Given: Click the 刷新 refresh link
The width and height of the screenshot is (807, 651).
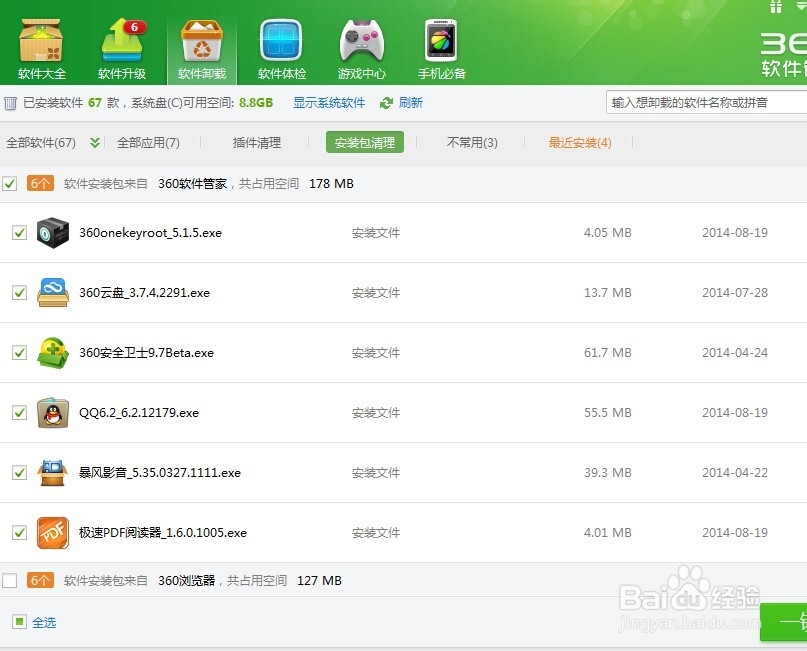Looking at the screenshot, I should pyautogui.click(x=410, y=103).
